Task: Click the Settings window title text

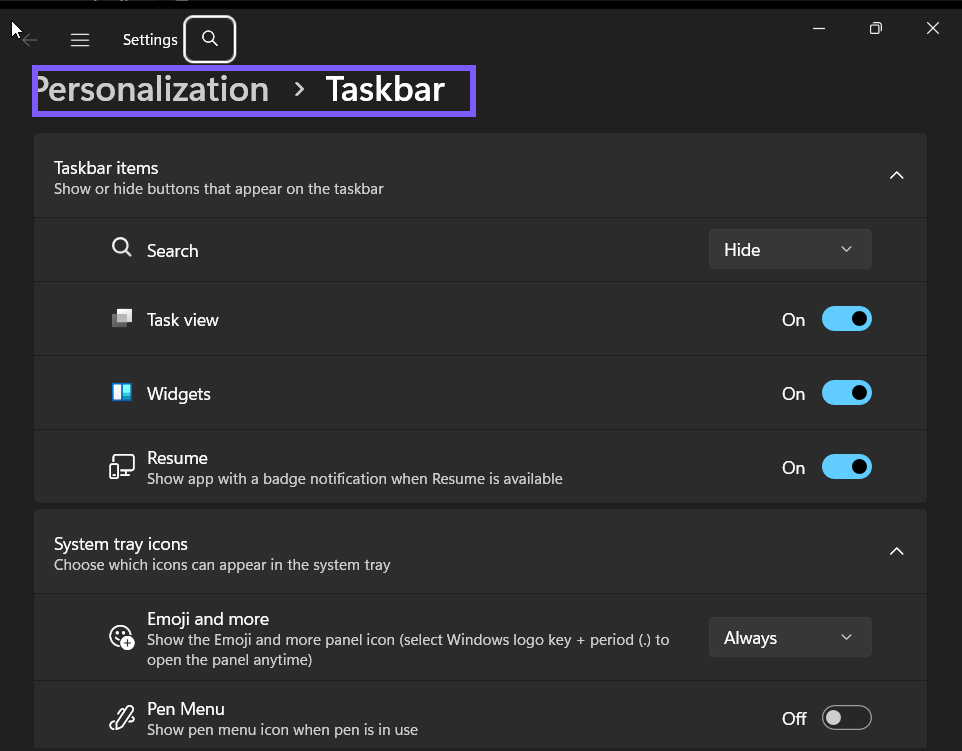Action: (150, 40)
